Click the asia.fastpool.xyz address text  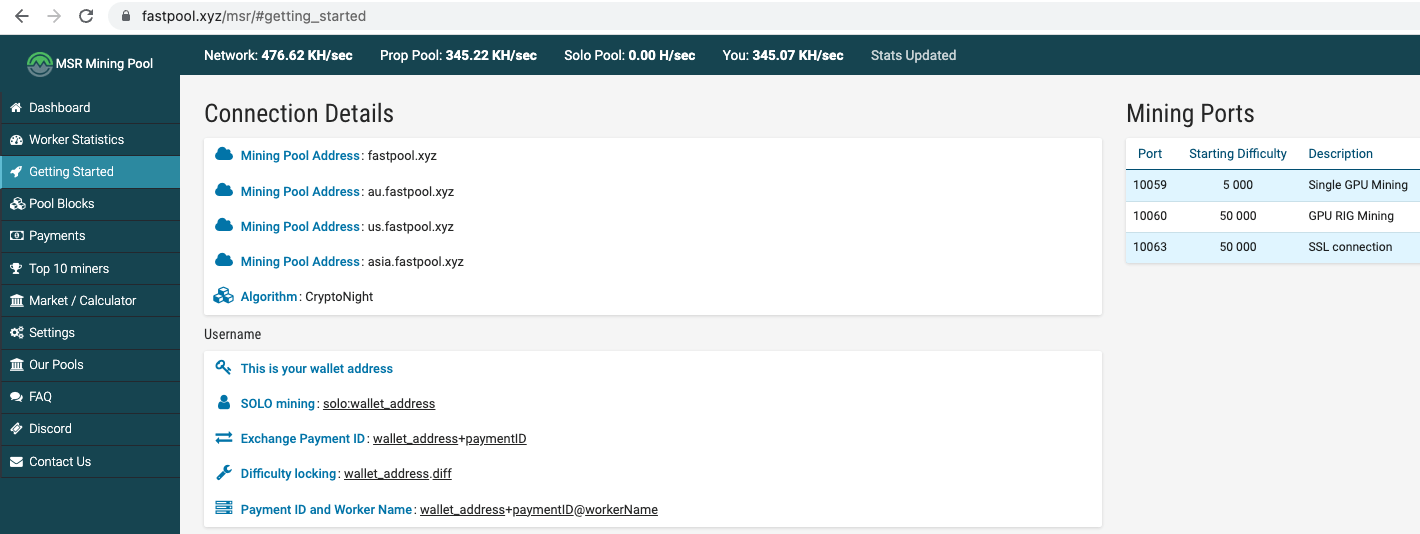416,262
